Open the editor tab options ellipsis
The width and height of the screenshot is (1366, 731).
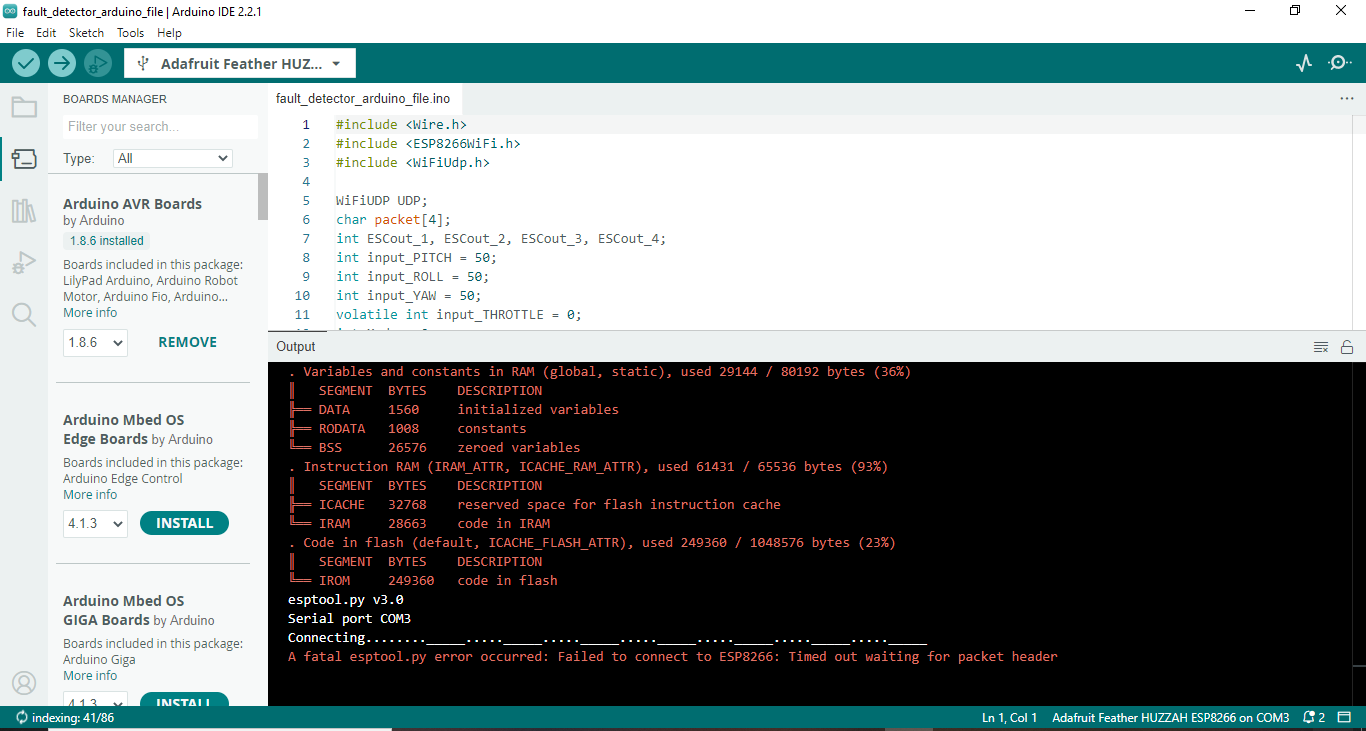pos(1346,99)
